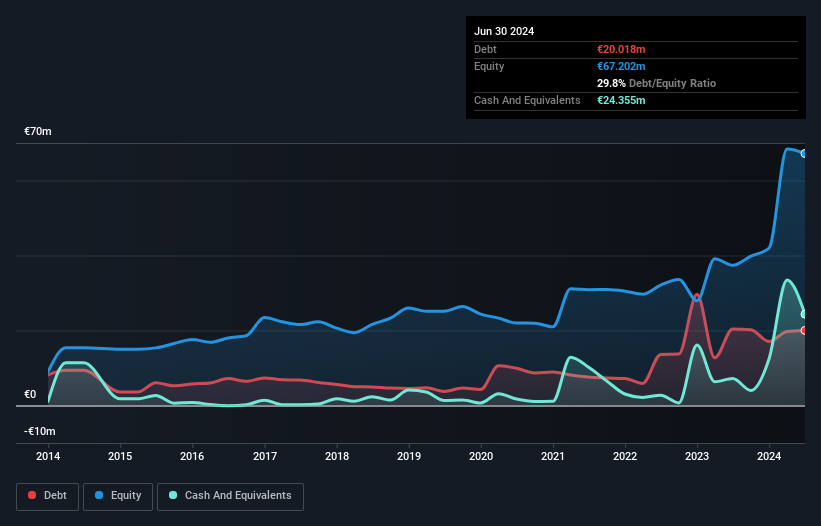
Task: Click the €67.202m Equity value in tooltip
Action: click(x=621, y=66)
